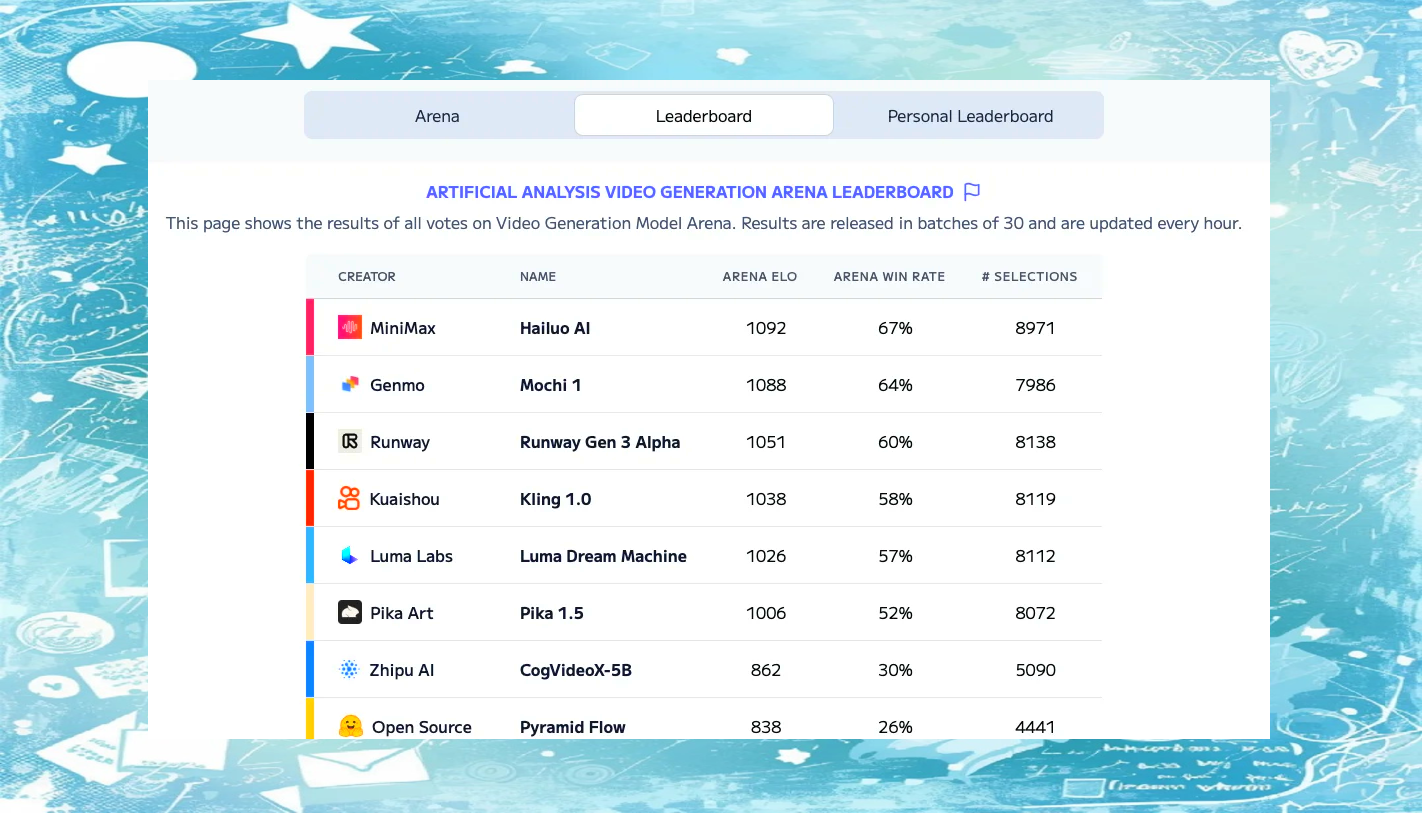This screenshot has height=813, width=1422.
Task: Click the 64% win rate value
Action: pos(895,385)
